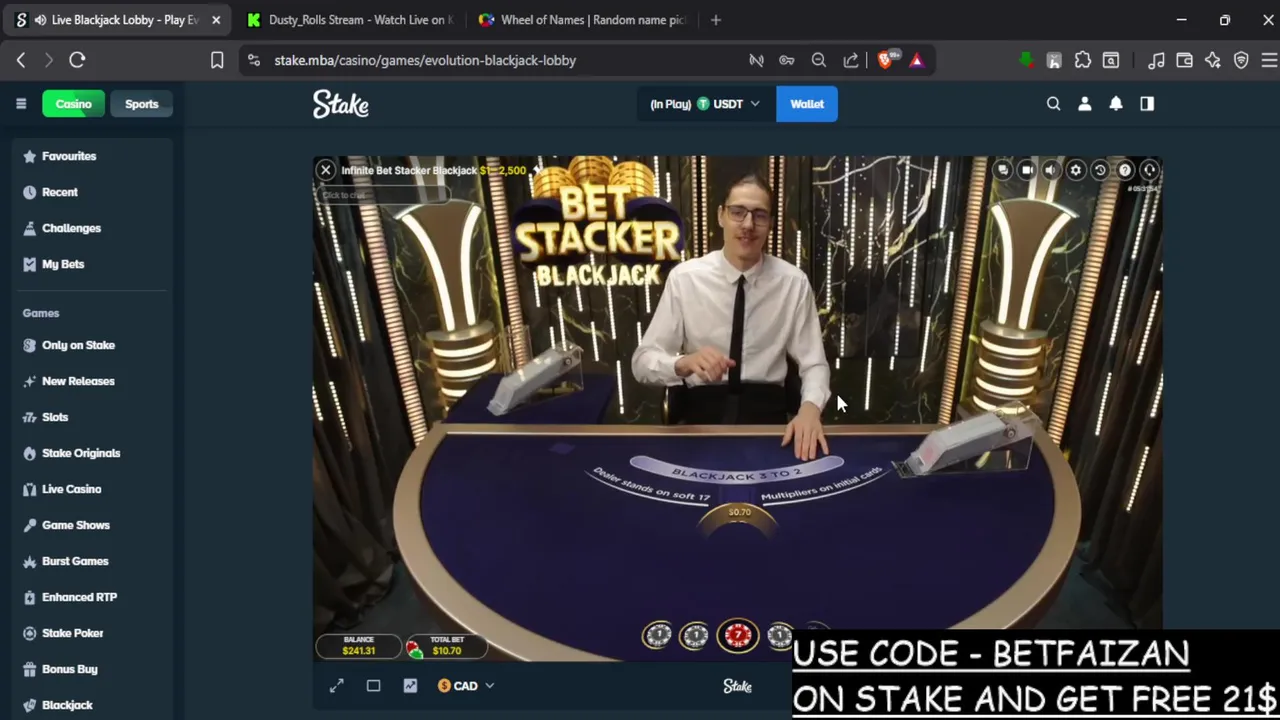Open the media music note icon
This screenshot has height=720, width=1280.
pos(1156,60)
